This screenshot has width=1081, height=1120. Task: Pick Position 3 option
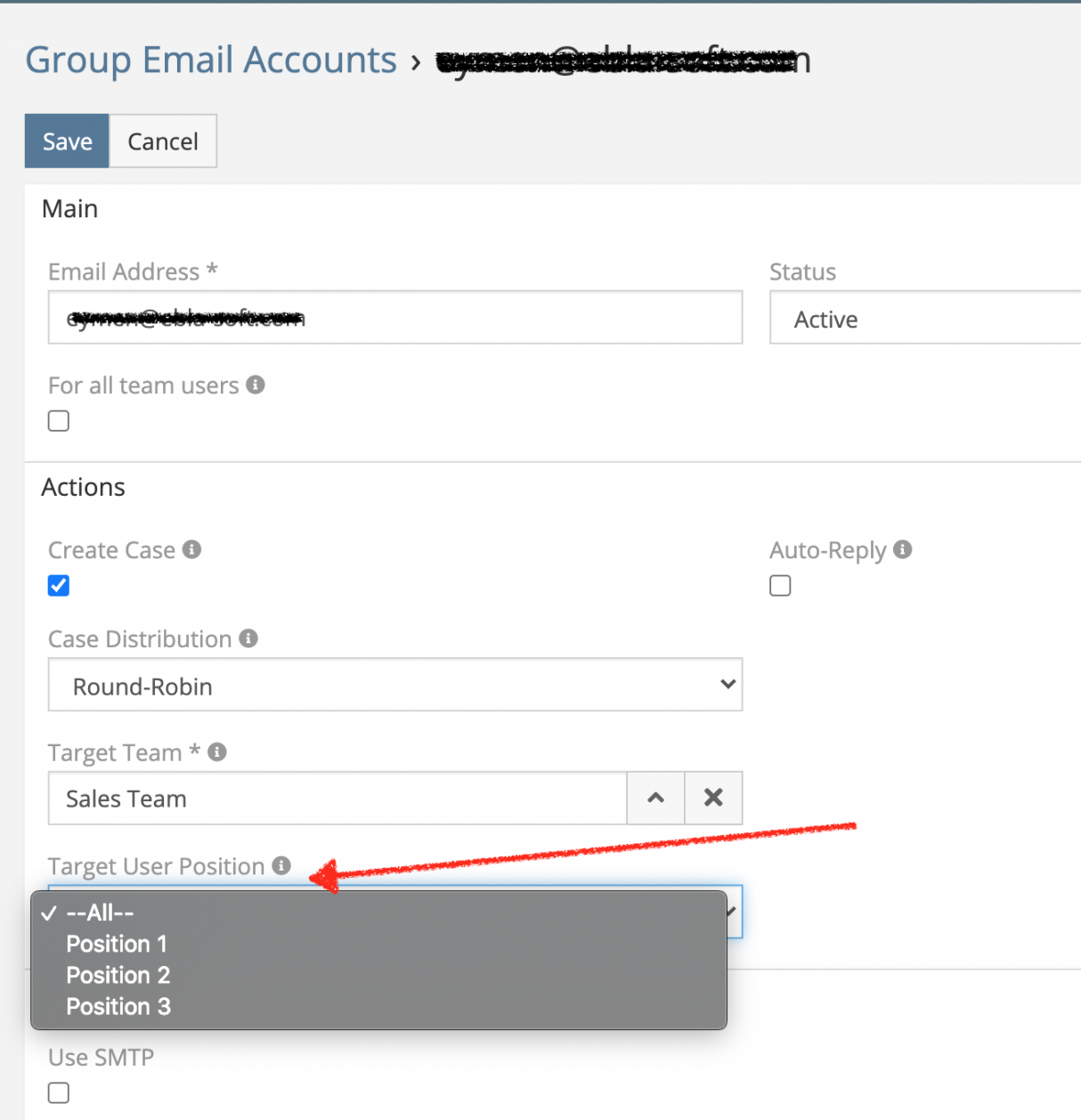[118, 1006]
